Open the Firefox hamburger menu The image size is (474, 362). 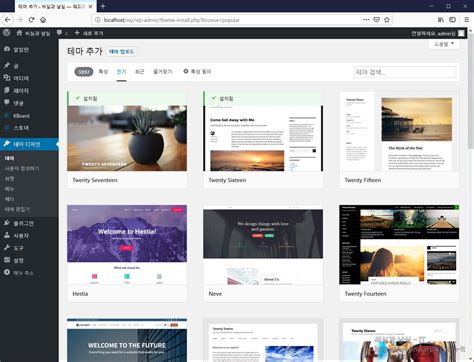(467, 20)
